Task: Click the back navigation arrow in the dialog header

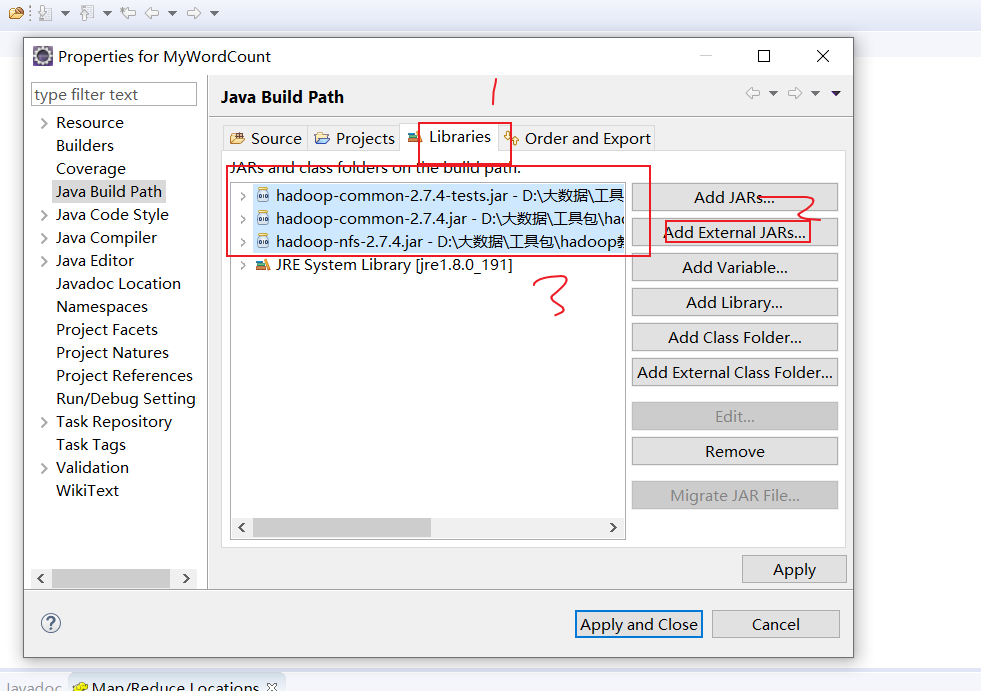Action: (753, 93)
